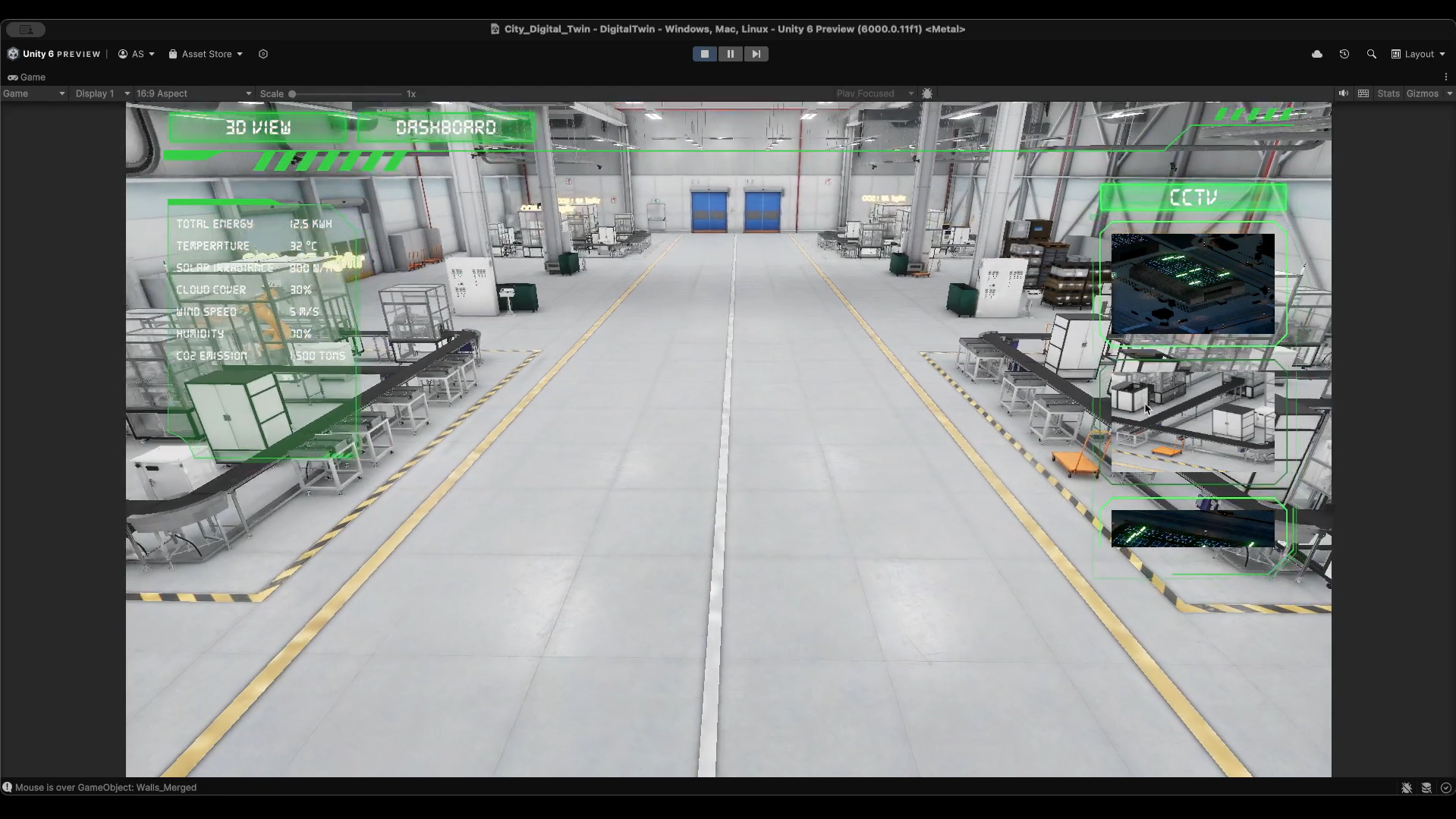Open the Game view type dropdown
Viewport: 1456px width, 819px height.
tap(33, 93)
